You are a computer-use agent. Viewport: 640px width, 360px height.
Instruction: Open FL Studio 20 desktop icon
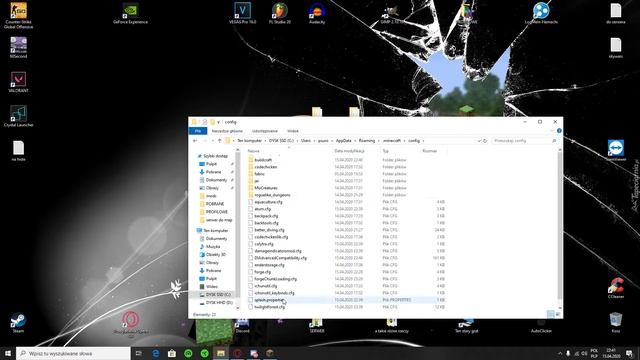point(280,13)
